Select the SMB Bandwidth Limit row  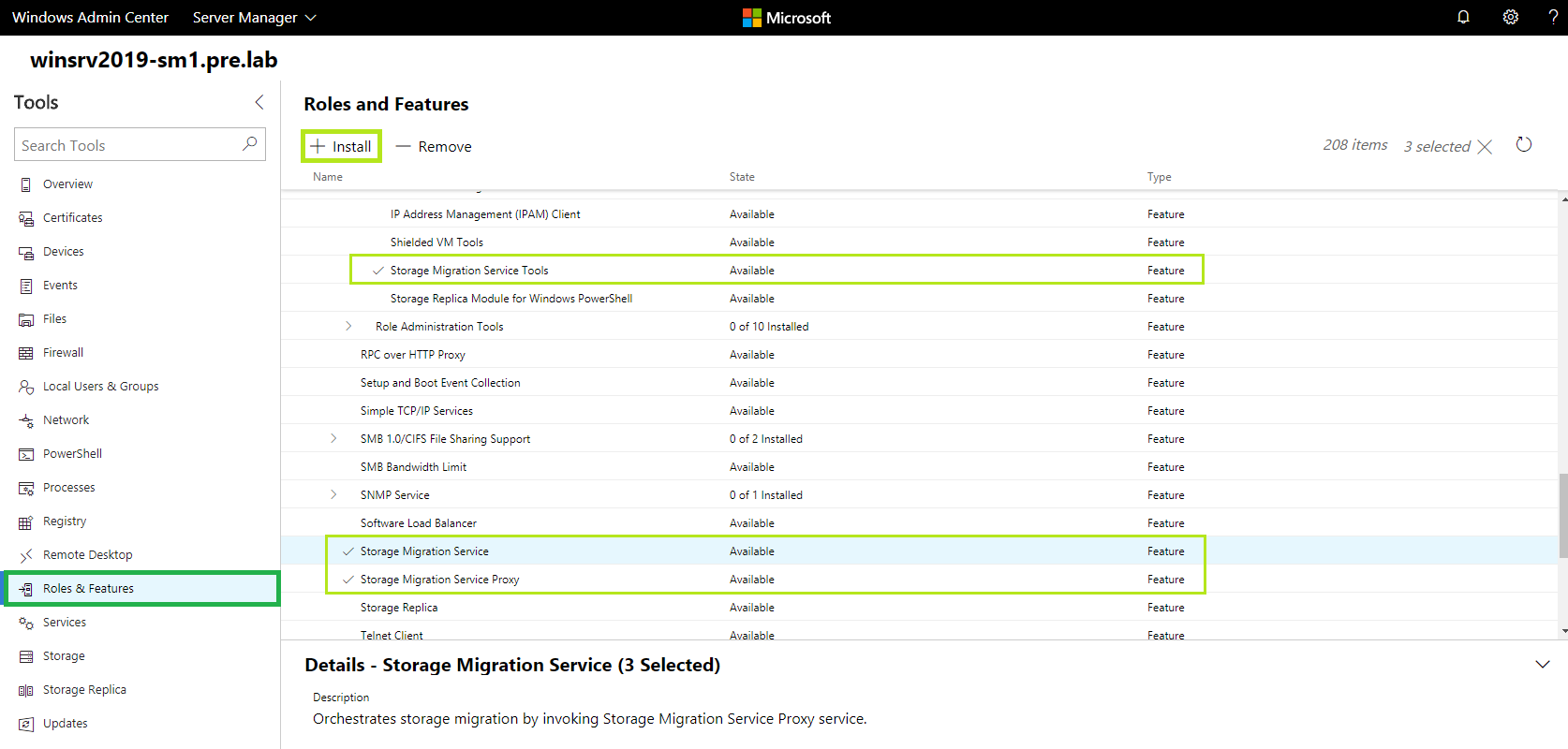click(x=919, y=466)
